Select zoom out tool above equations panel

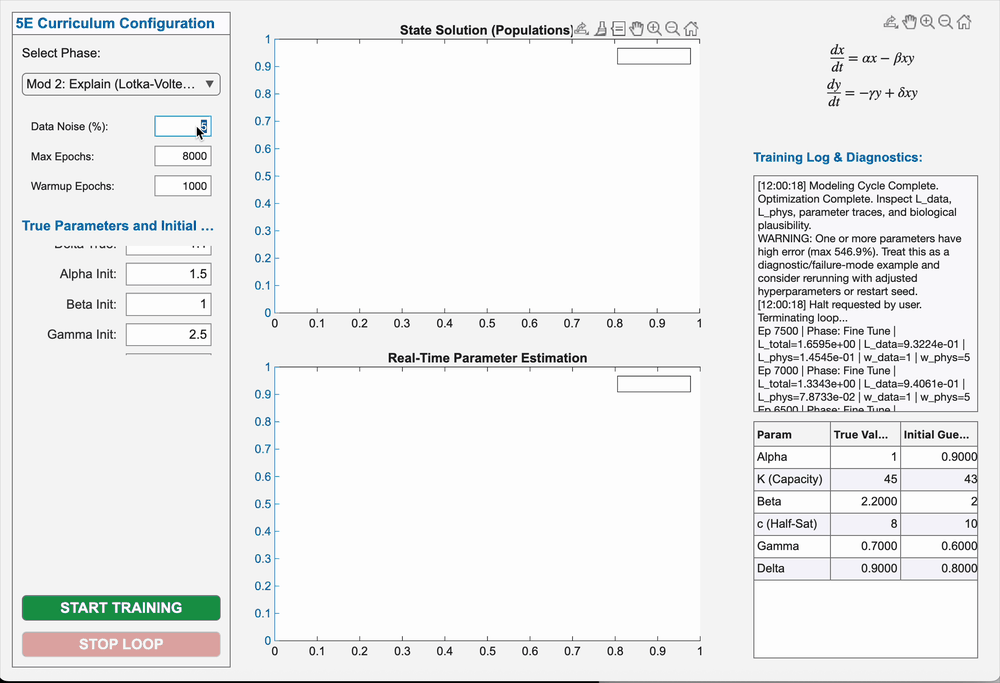(946, 22)
